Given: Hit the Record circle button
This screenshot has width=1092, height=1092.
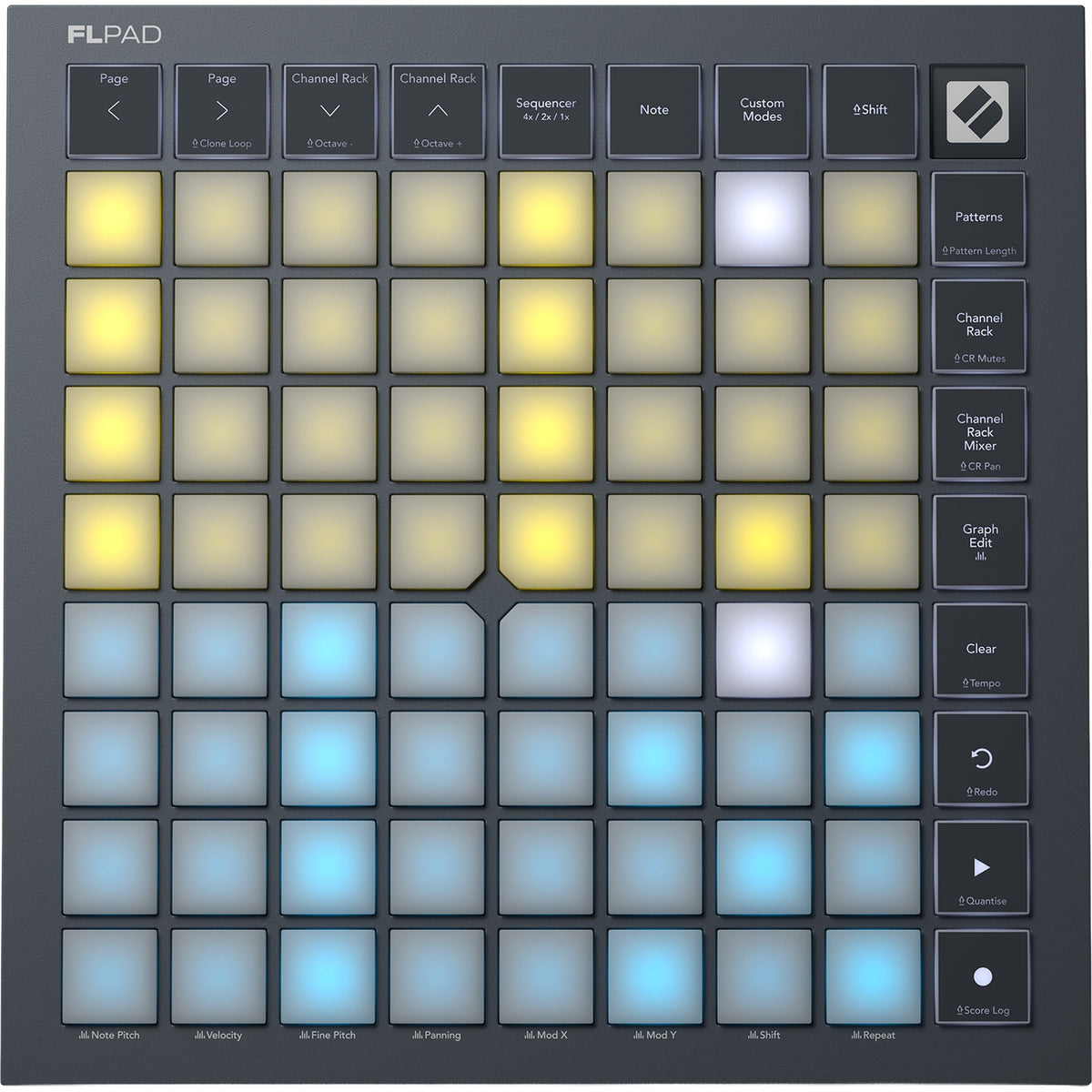Looking at the screenshot, I should click(x=982, y=977).
